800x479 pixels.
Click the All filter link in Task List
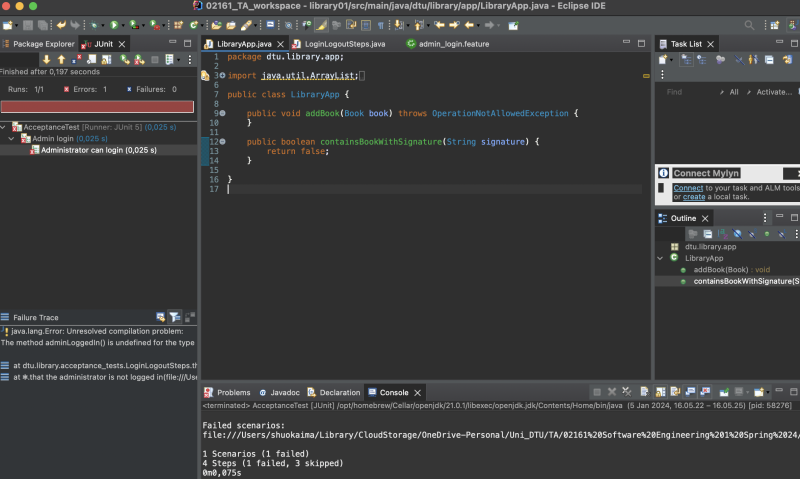click(x=734, y=92)
